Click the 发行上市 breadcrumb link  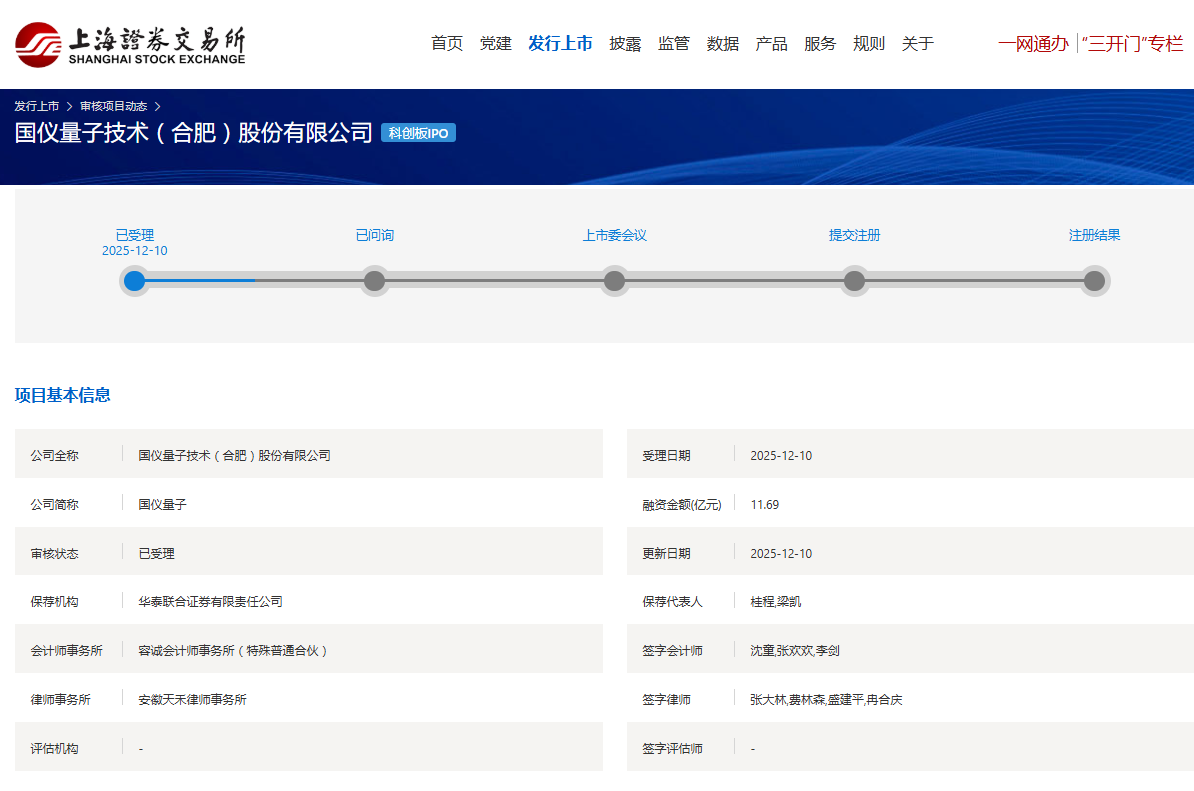[37, 106]
